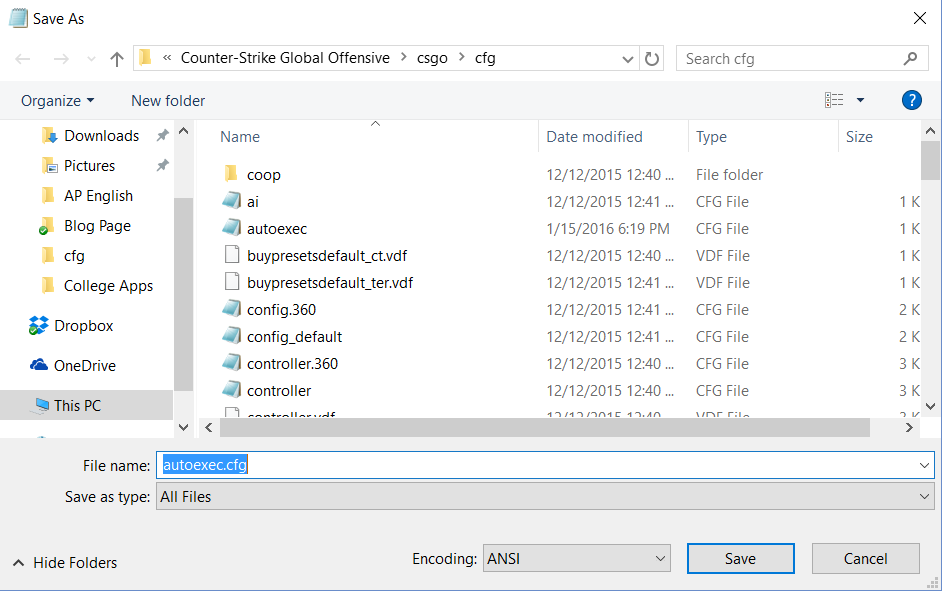Click the Save button

pos(741,559)
